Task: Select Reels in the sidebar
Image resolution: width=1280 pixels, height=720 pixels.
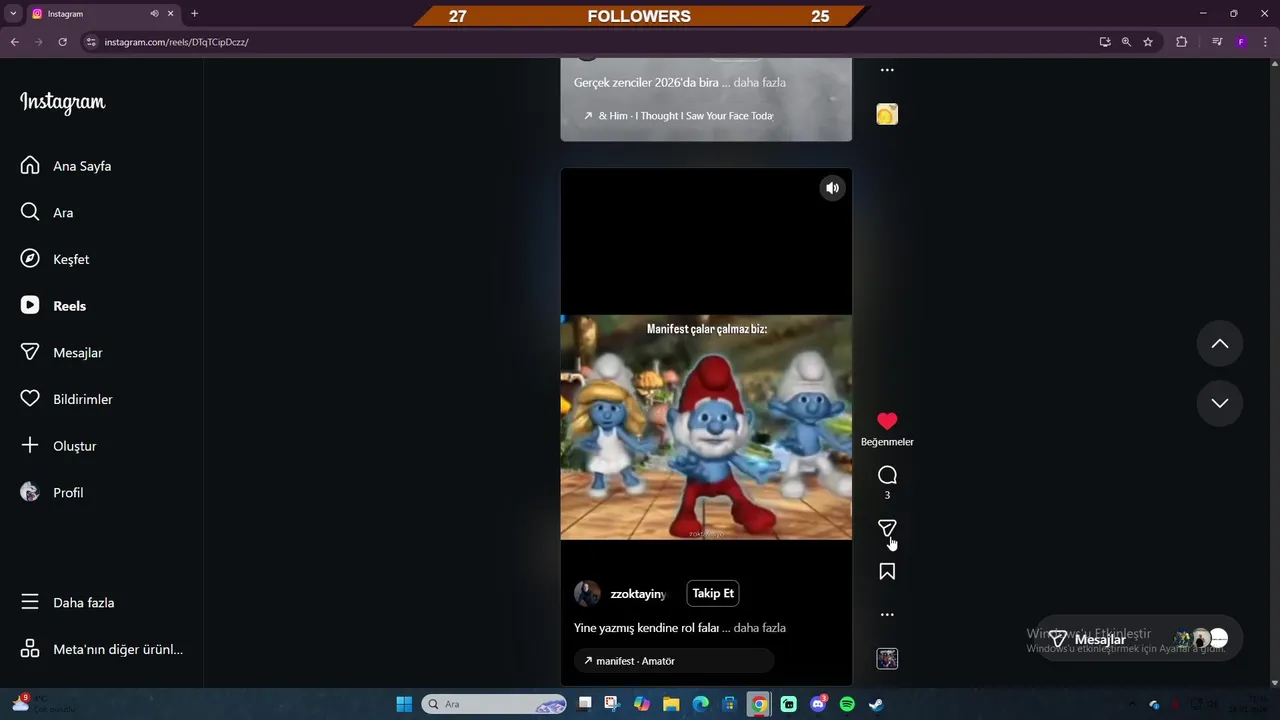Action: [53, 306]
